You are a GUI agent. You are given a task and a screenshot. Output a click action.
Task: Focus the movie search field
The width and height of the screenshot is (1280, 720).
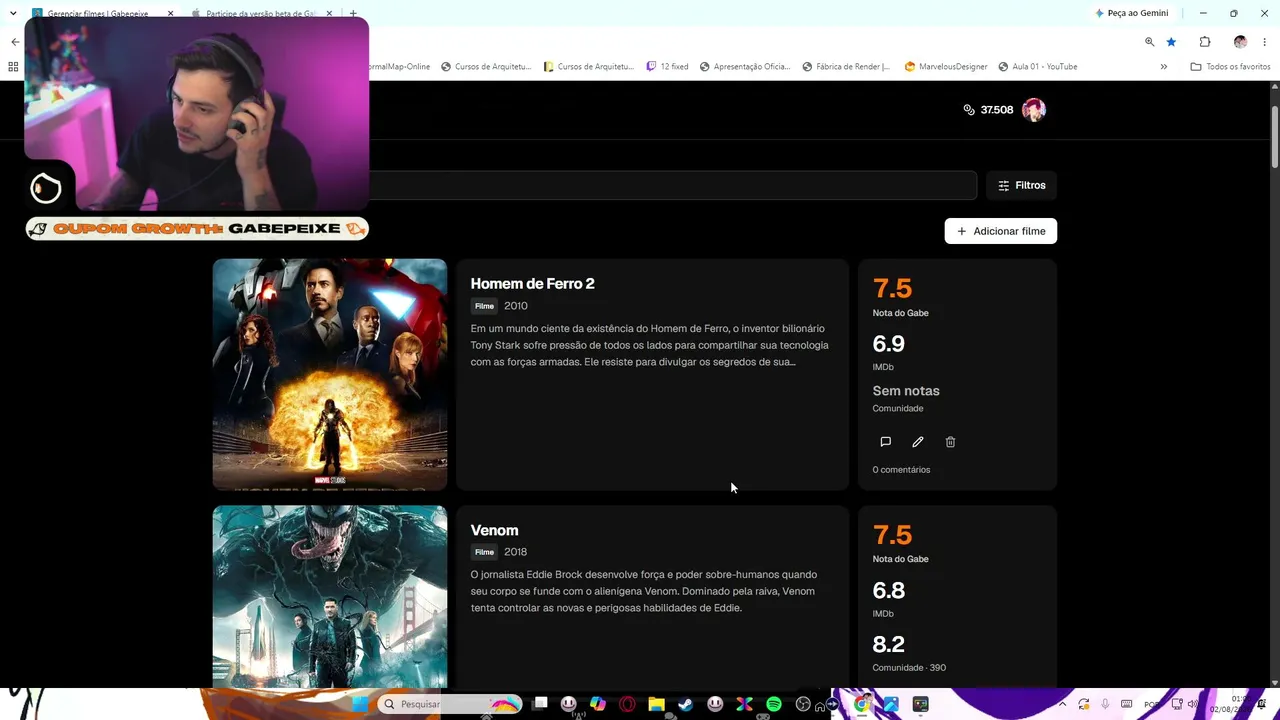[672, 185]
